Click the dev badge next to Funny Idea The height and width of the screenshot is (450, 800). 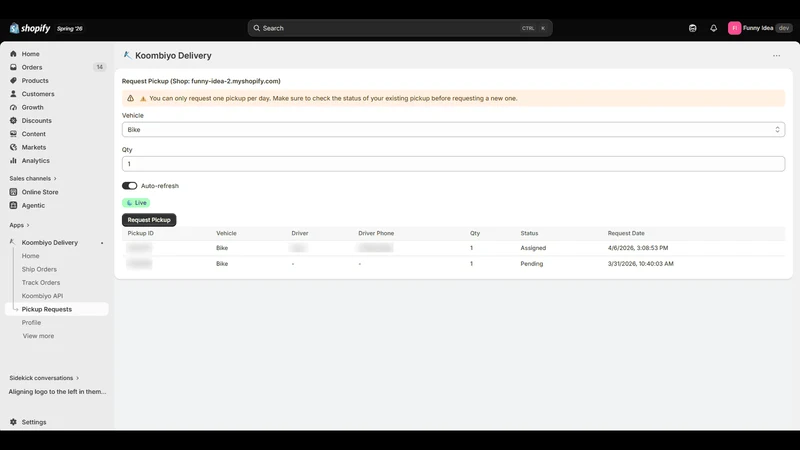point(784,28)
